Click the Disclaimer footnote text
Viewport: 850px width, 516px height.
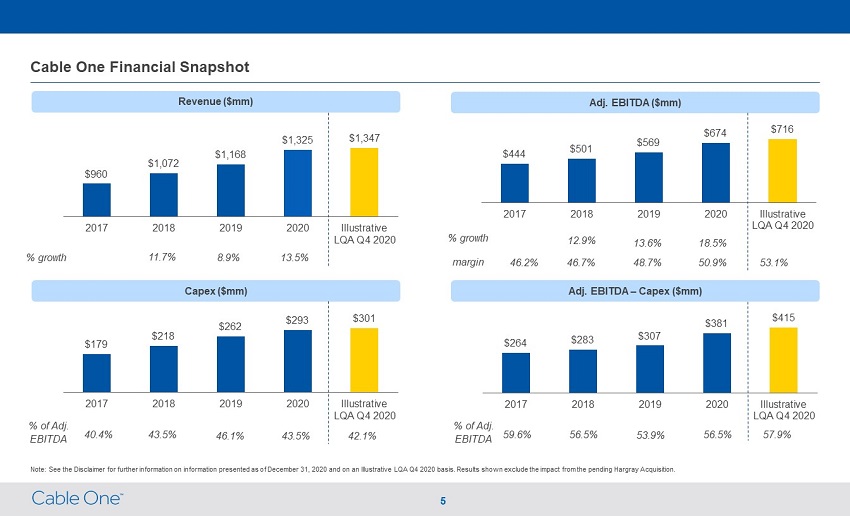tap(353, 469)
